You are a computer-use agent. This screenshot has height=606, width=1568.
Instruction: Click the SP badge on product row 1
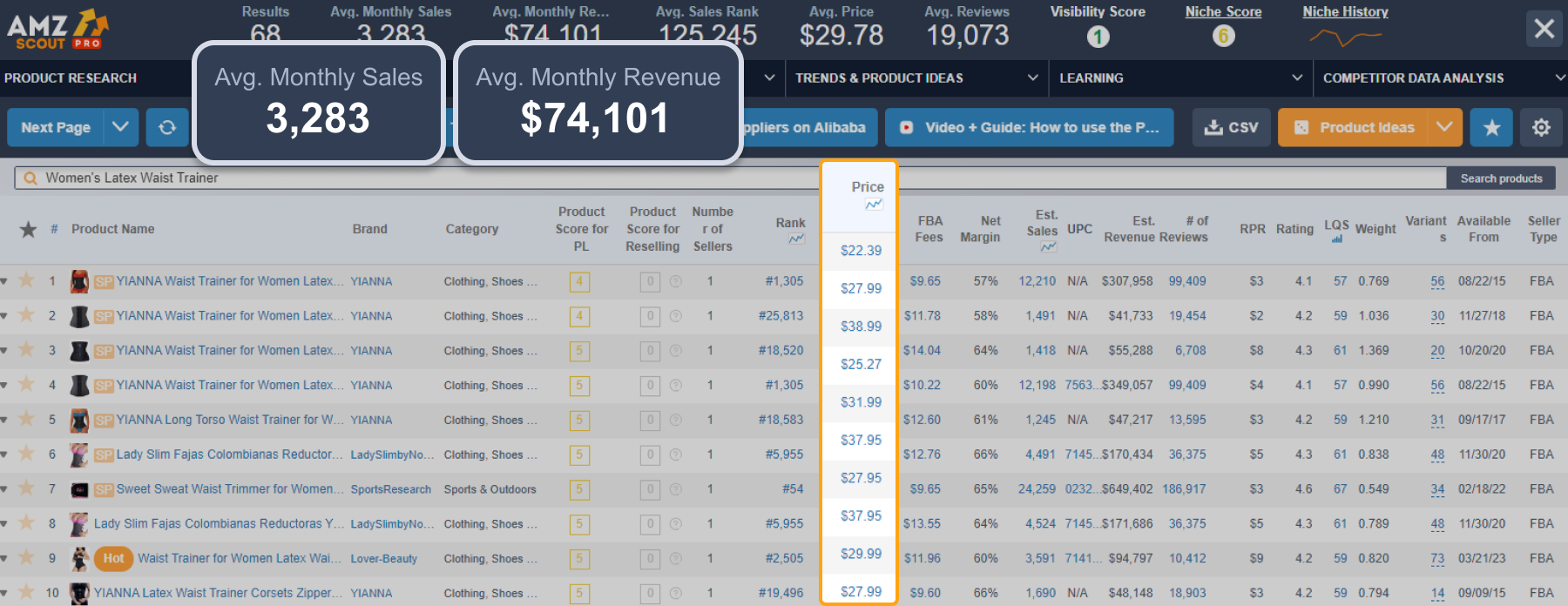pyautogui.click(x=104, y=281)
